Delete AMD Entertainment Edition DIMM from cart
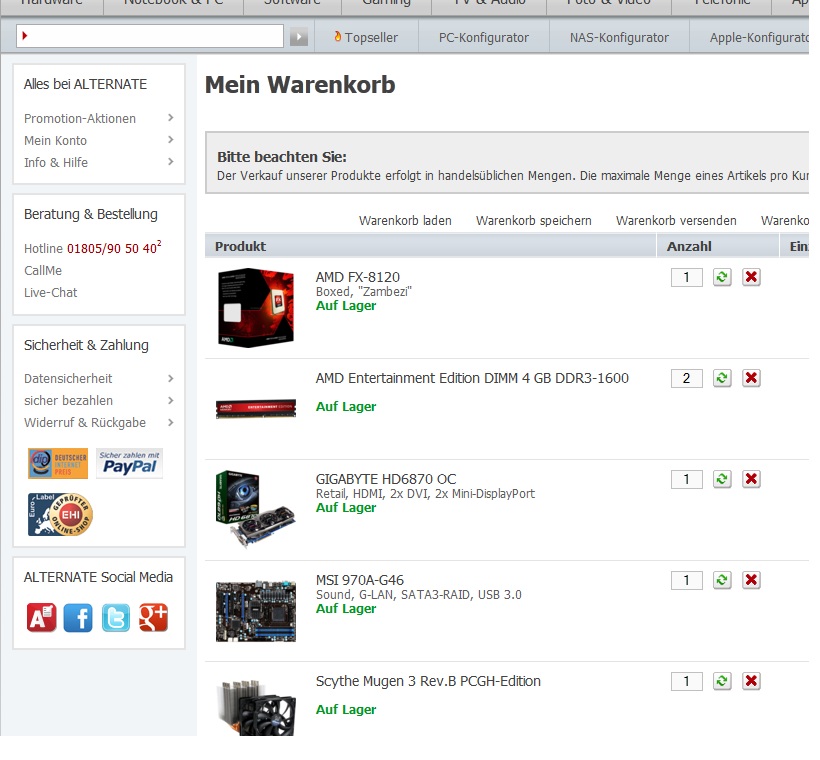This screenshot has width=820, height=760. tap(751, 378)
